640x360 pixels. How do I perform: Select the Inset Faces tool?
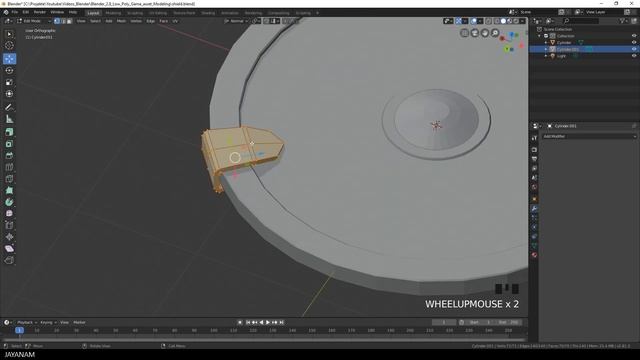click(9, 144)
